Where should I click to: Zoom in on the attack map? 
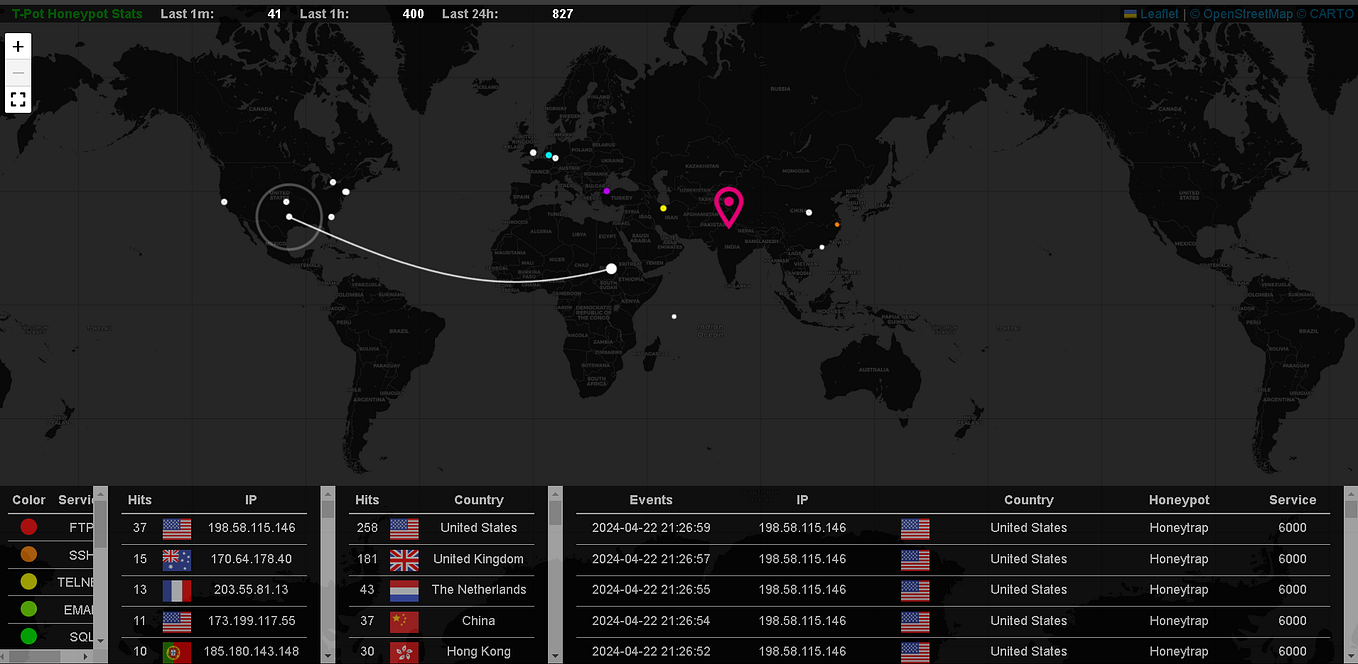[18, 46]
